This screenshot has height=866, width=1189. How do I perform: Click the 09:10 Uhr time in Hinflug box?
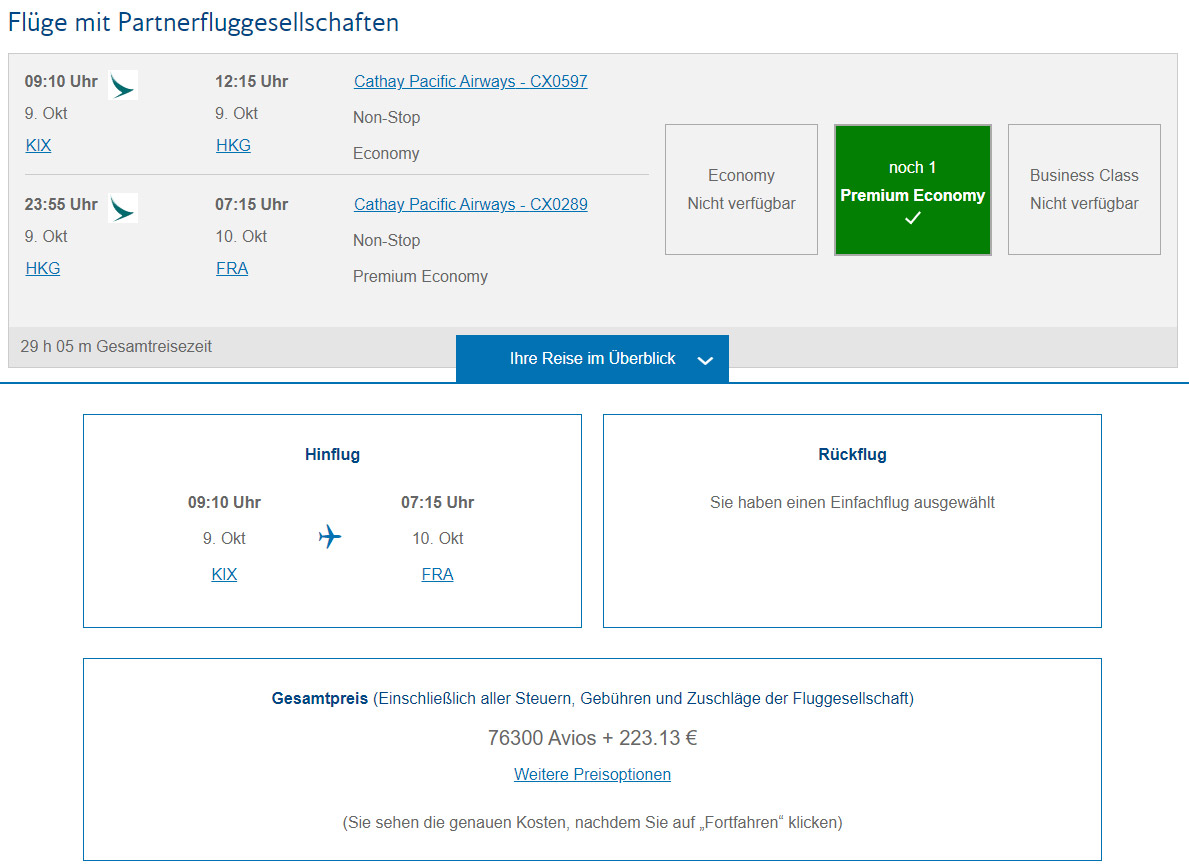point(224,502)
